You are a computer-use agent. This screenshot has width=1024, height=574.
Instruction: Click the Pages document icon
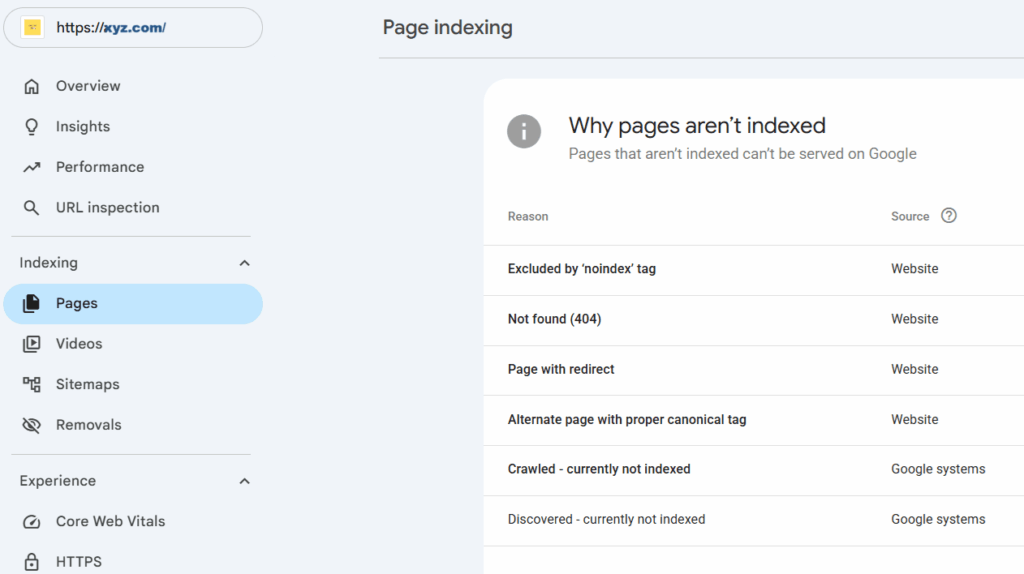(31, 304)
